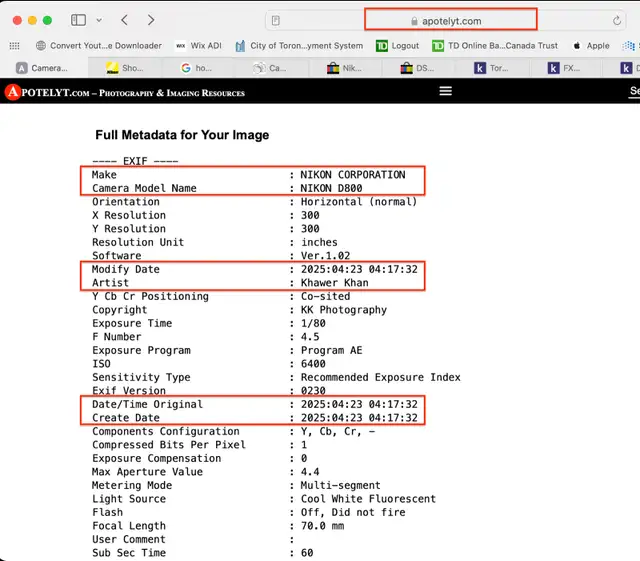Click the Max Aperture Value 4.4
This screenshot has height=561, width=640.
pos(310,472)
